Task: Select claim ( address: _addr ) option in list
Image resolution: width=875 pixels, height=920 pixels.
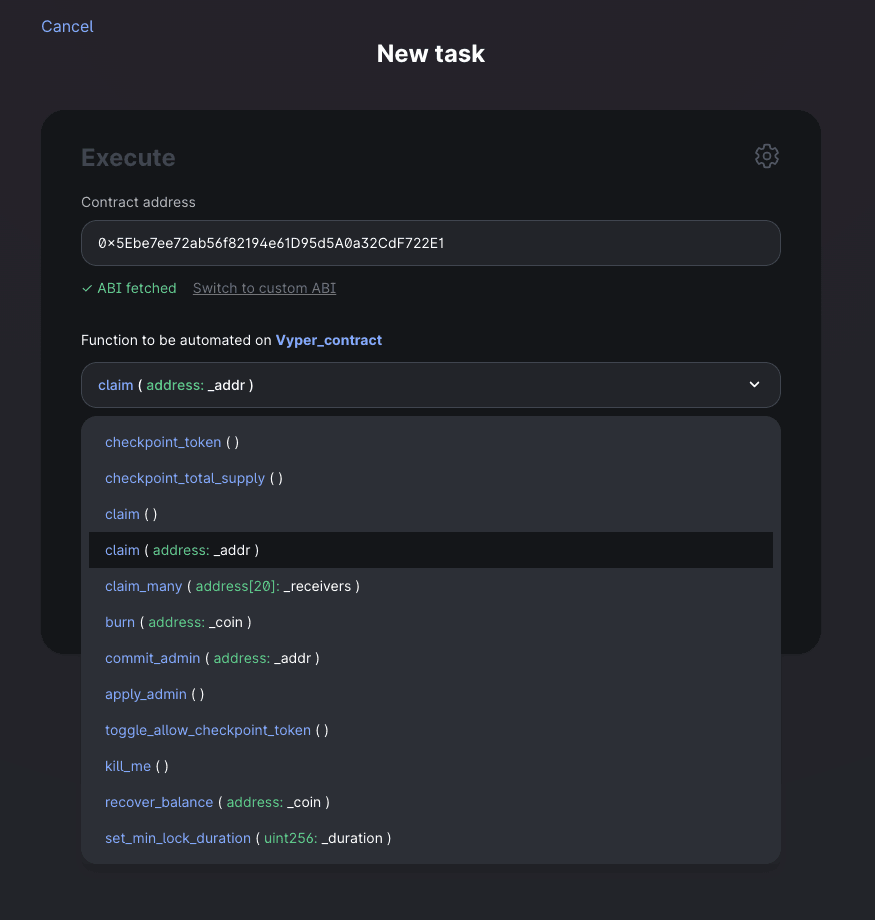Action: [x=431, y=550]
